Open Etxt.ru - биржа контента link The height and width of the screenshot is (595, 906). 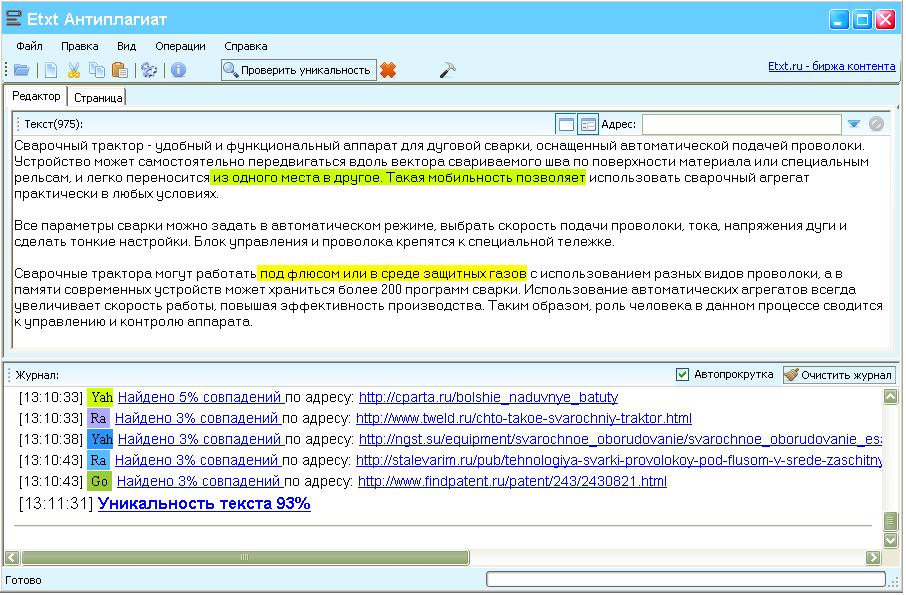[831, 66]
